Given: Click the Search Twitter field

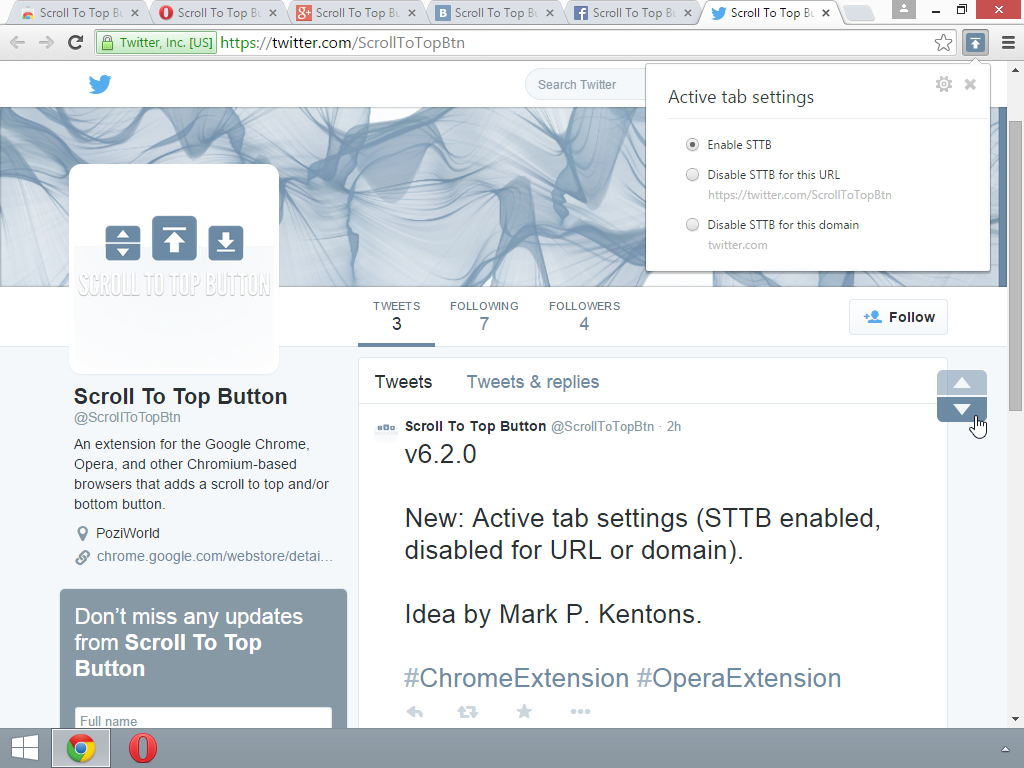Looking at the screenshot, I should [x=586, y=85].
